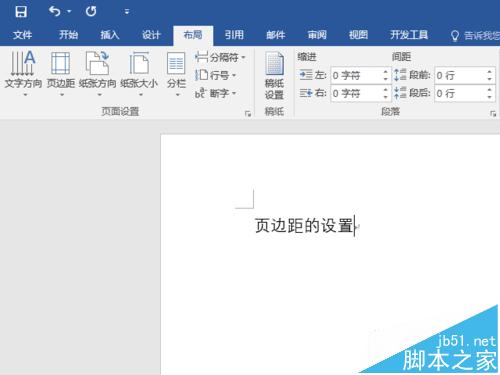Open the 分隔符 breaks dropdown

click(220, 57)
